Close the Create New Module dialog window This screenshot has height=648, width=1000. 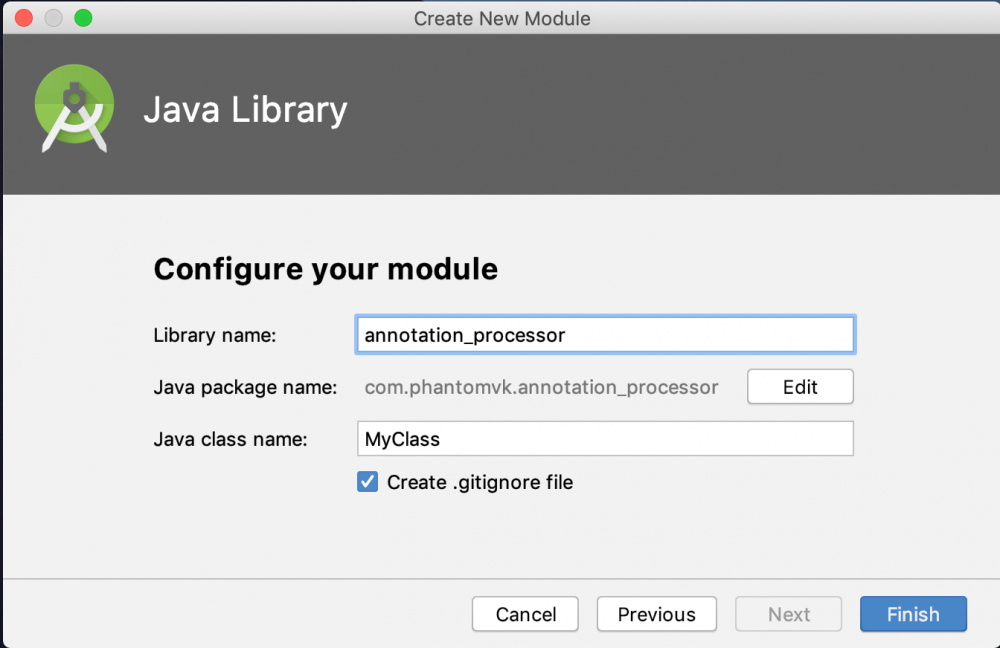coord(24,18)
